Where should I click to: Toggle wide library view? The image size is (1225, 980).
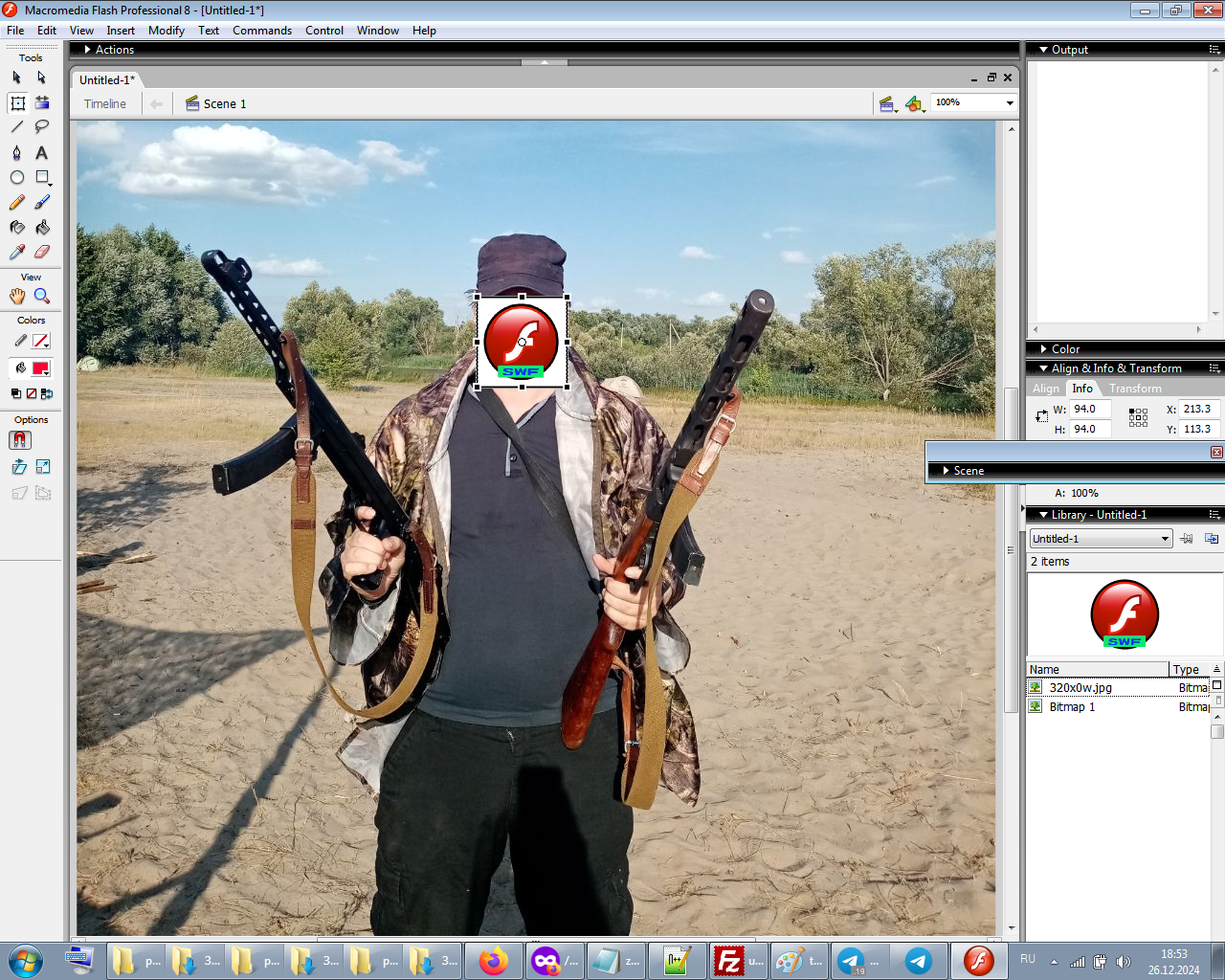click(x=1217, y=685)
